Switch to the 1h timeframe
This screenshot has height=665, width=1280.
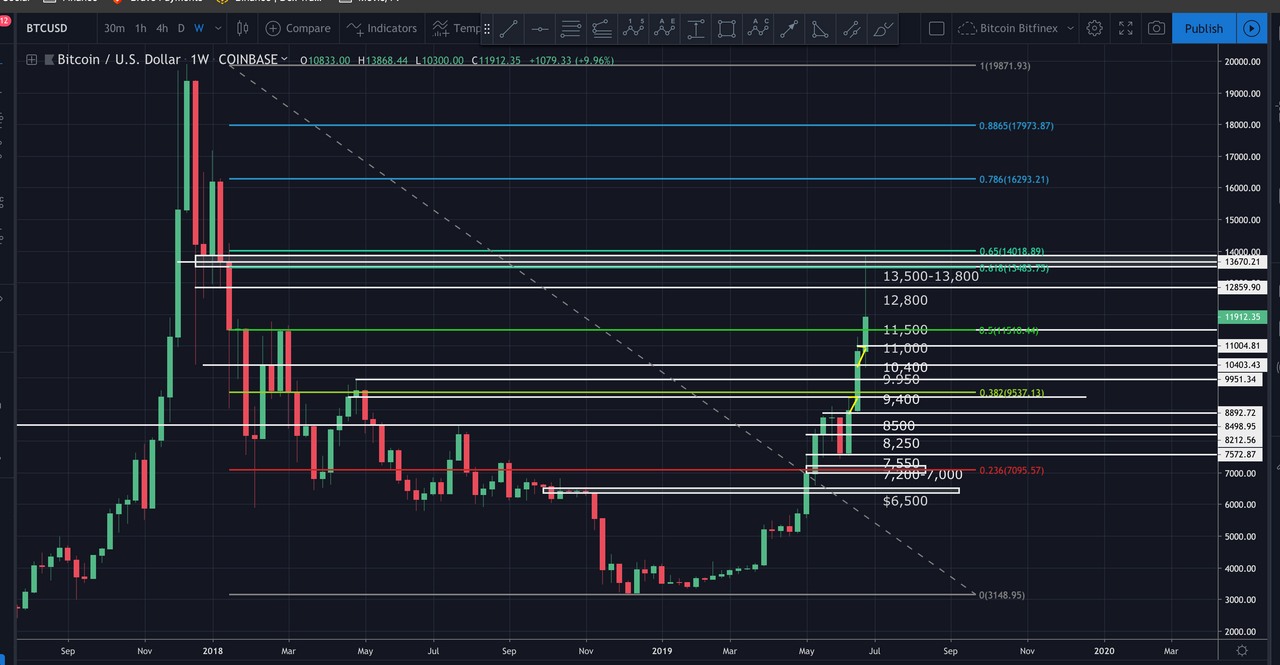141,28
